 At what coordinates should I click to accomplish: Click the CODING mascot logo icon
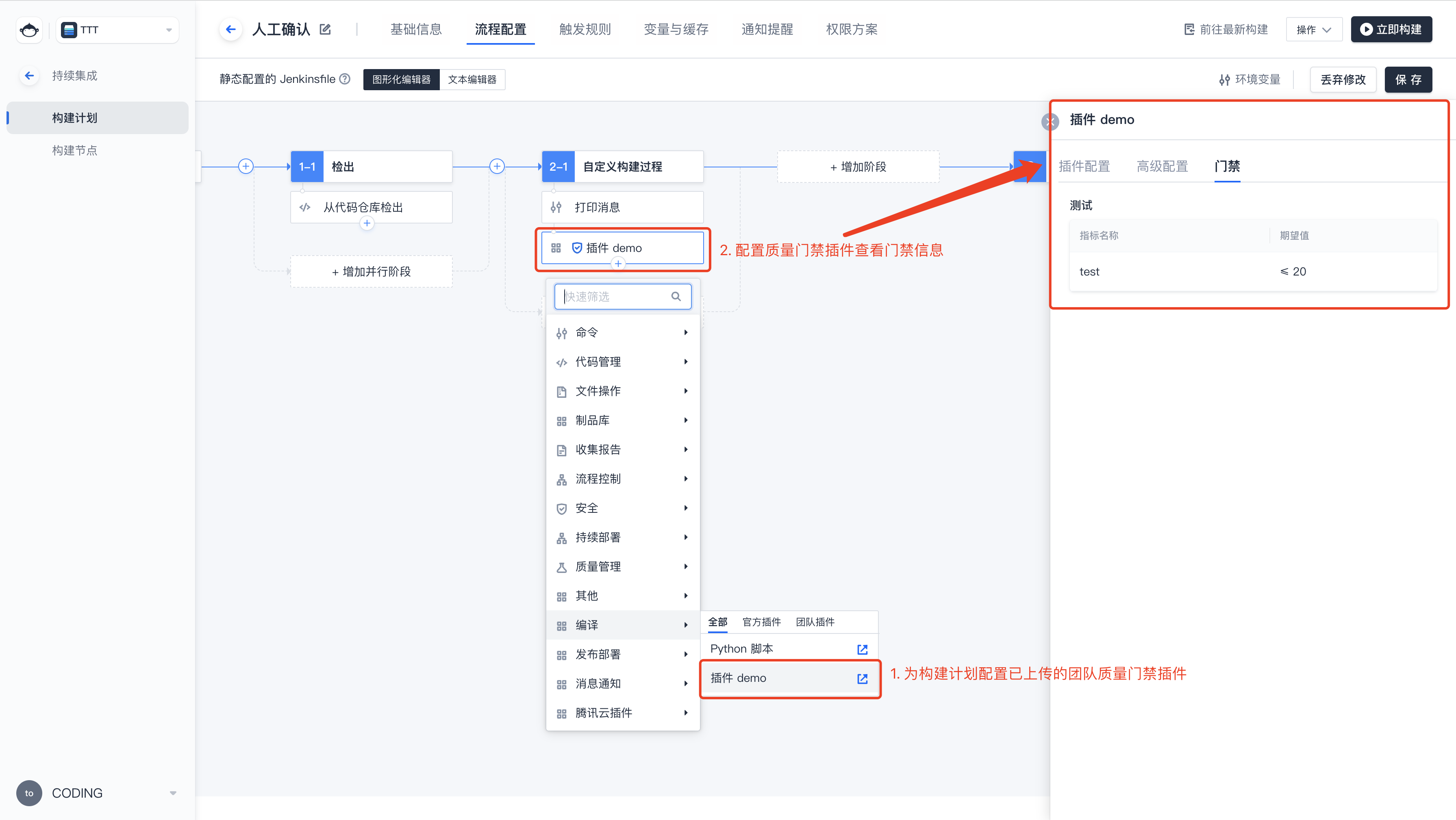(x=29, y=30)
